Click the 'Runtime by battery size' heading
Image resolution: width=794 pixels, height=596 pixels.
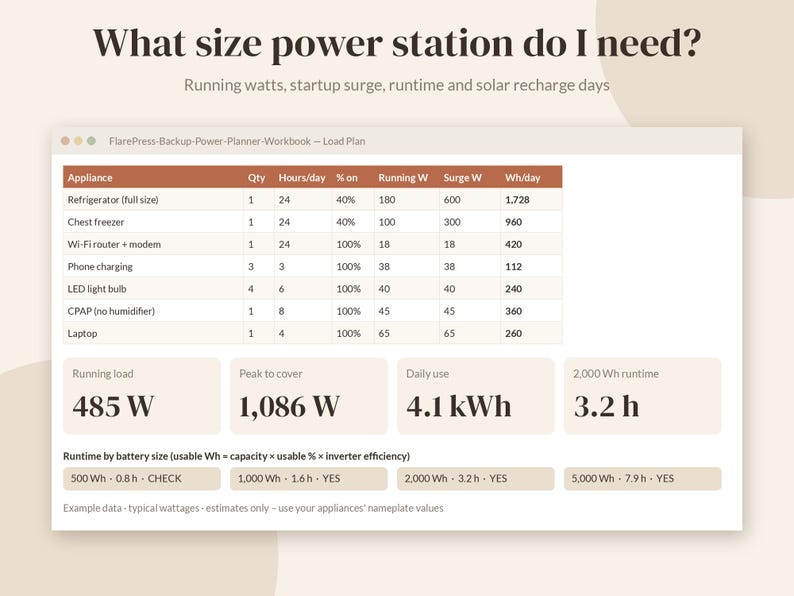[236, 456]
